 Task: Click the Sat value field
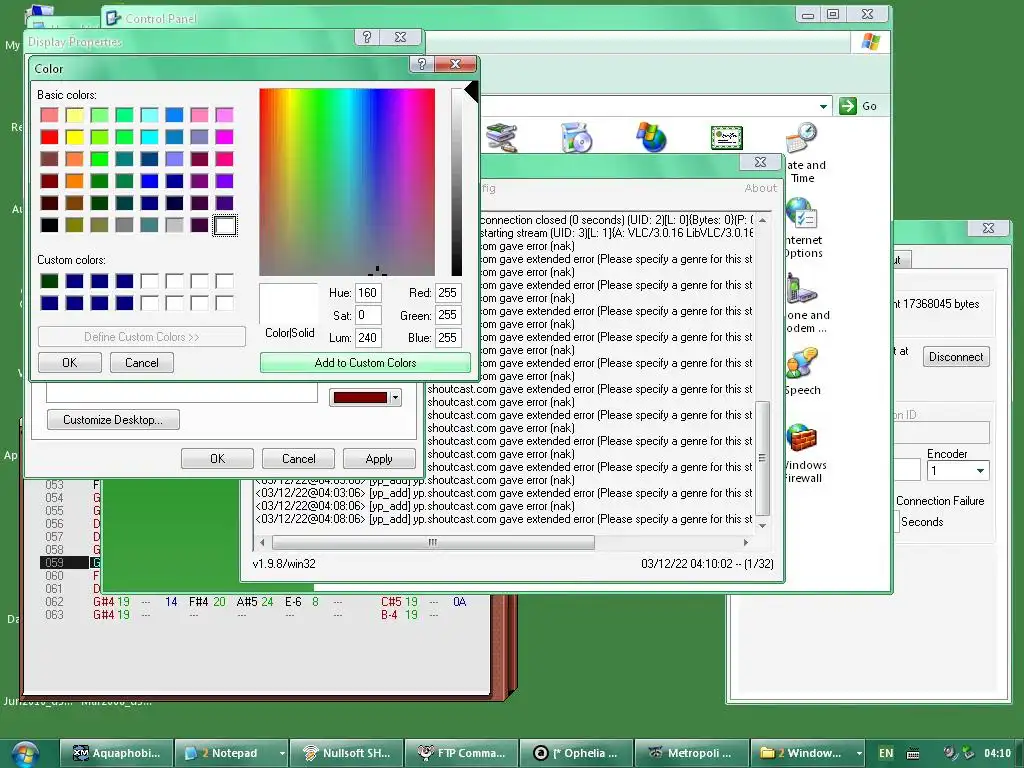[368, 315]
